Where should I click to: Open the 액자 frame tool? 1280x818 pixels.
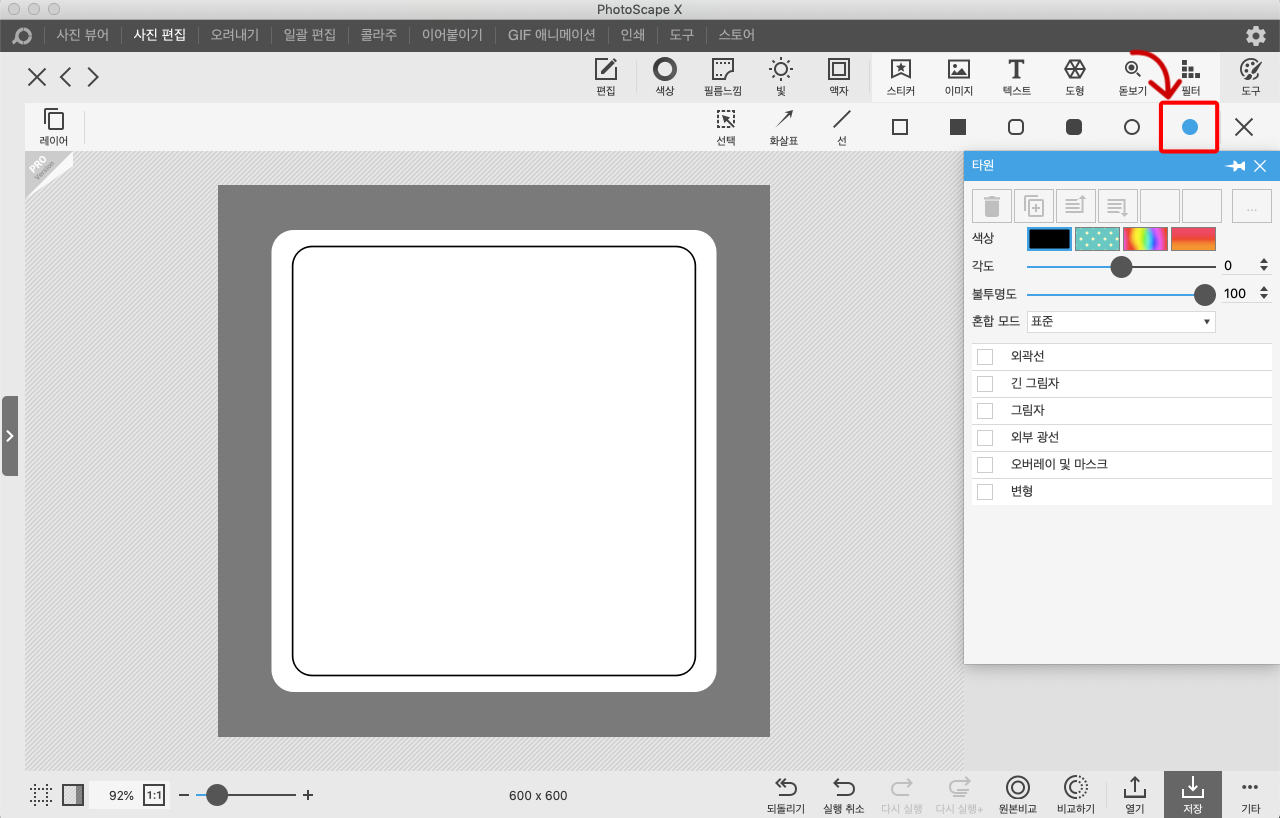(839, 77)
